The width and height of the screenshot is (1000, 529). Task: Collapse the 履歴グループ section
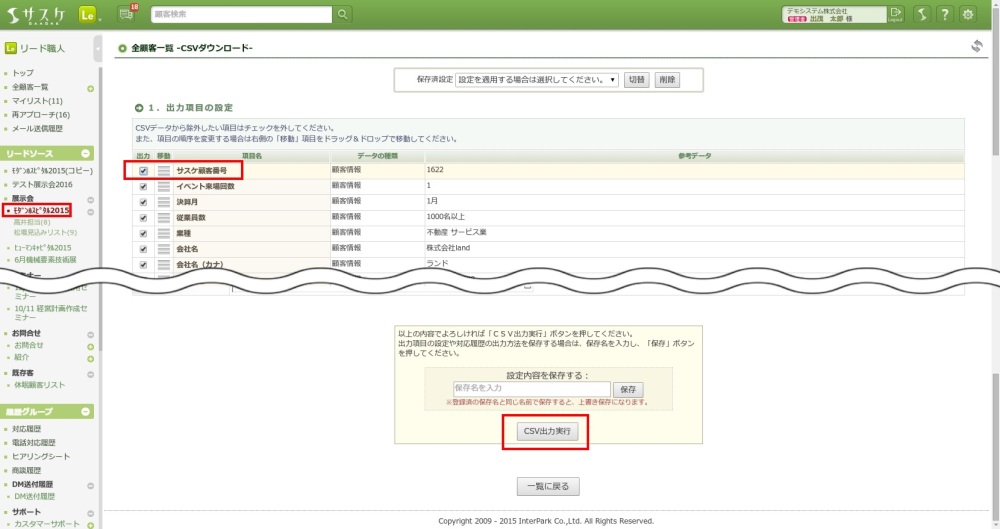pos(87,411)
